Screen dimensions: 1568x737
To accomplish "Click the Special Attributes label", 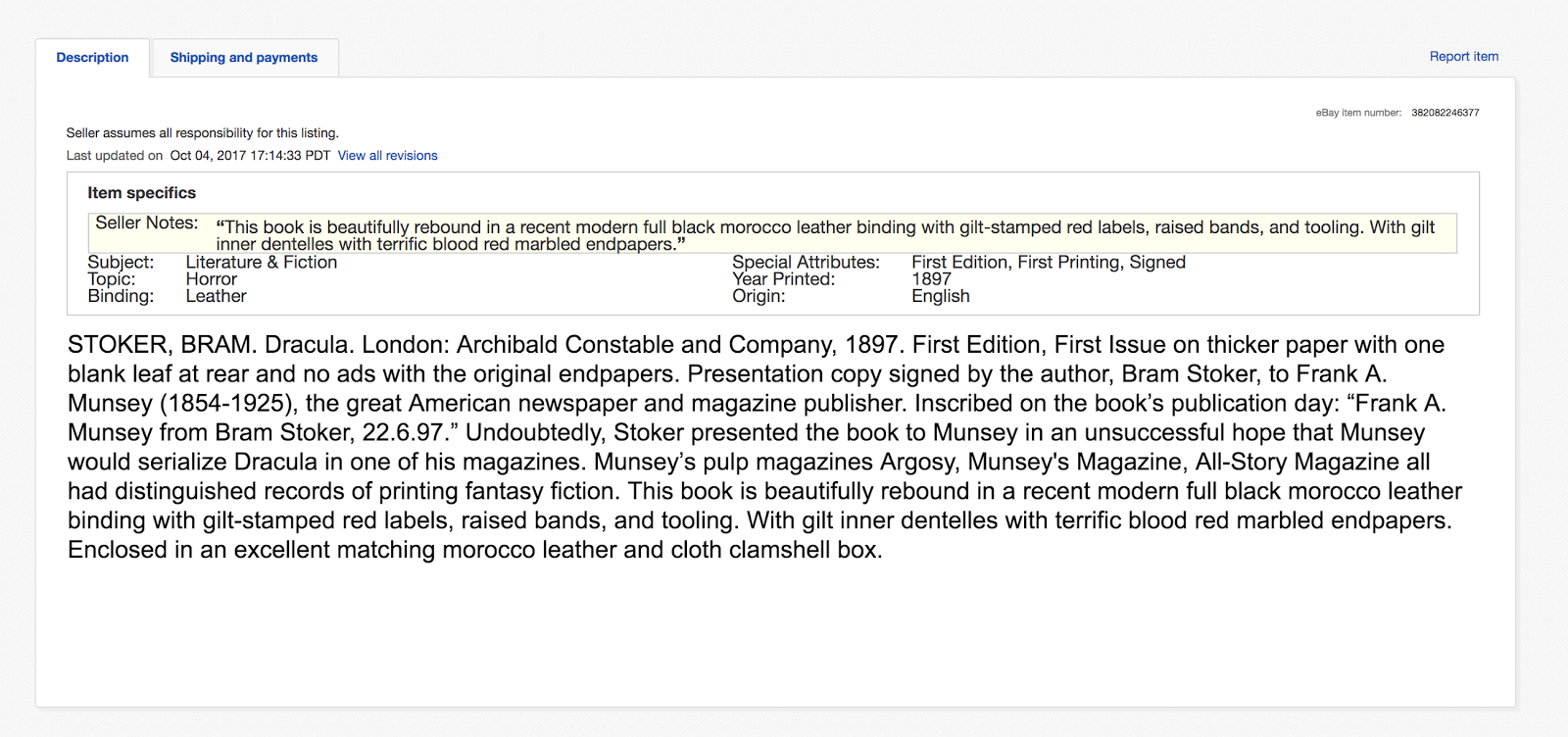I will click(806, 263).
